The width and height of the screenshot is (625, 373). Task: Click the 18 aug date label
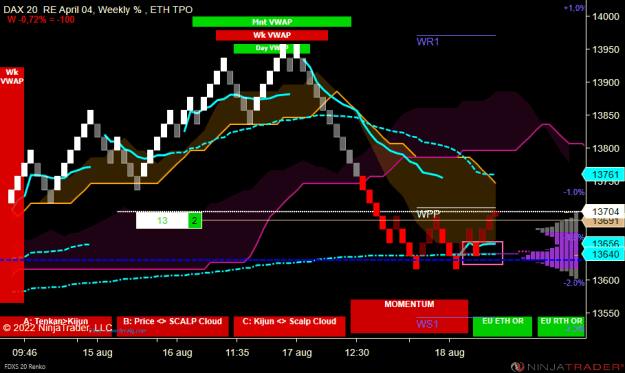point(450,353)
